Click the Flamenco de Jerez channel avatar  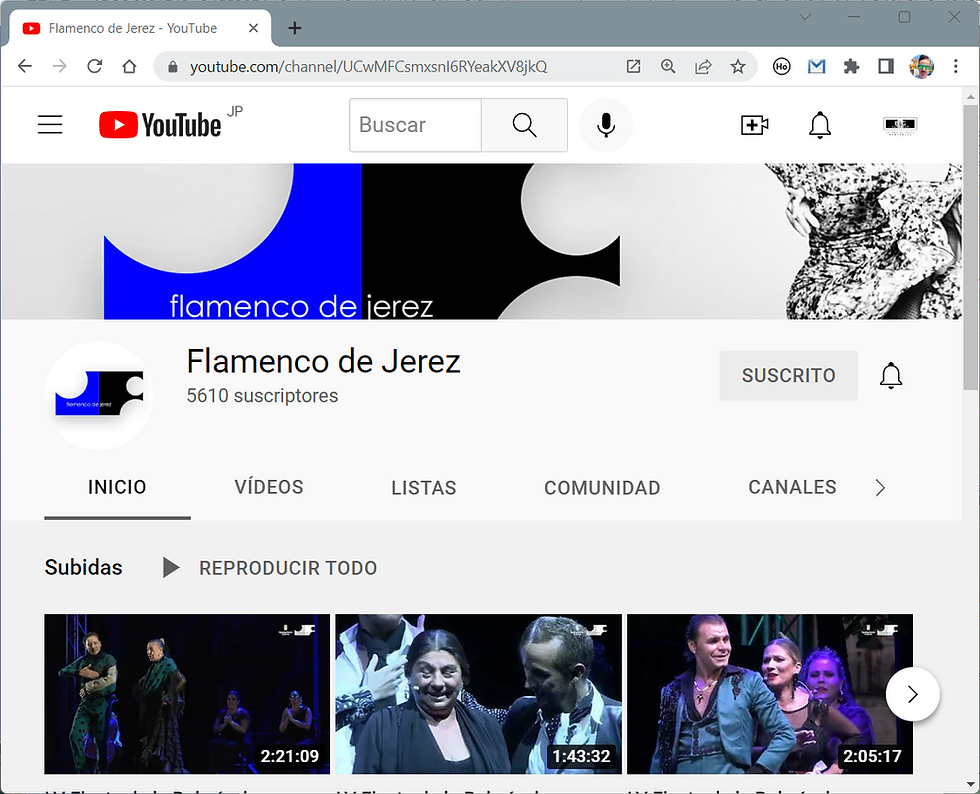pos(99,395)
